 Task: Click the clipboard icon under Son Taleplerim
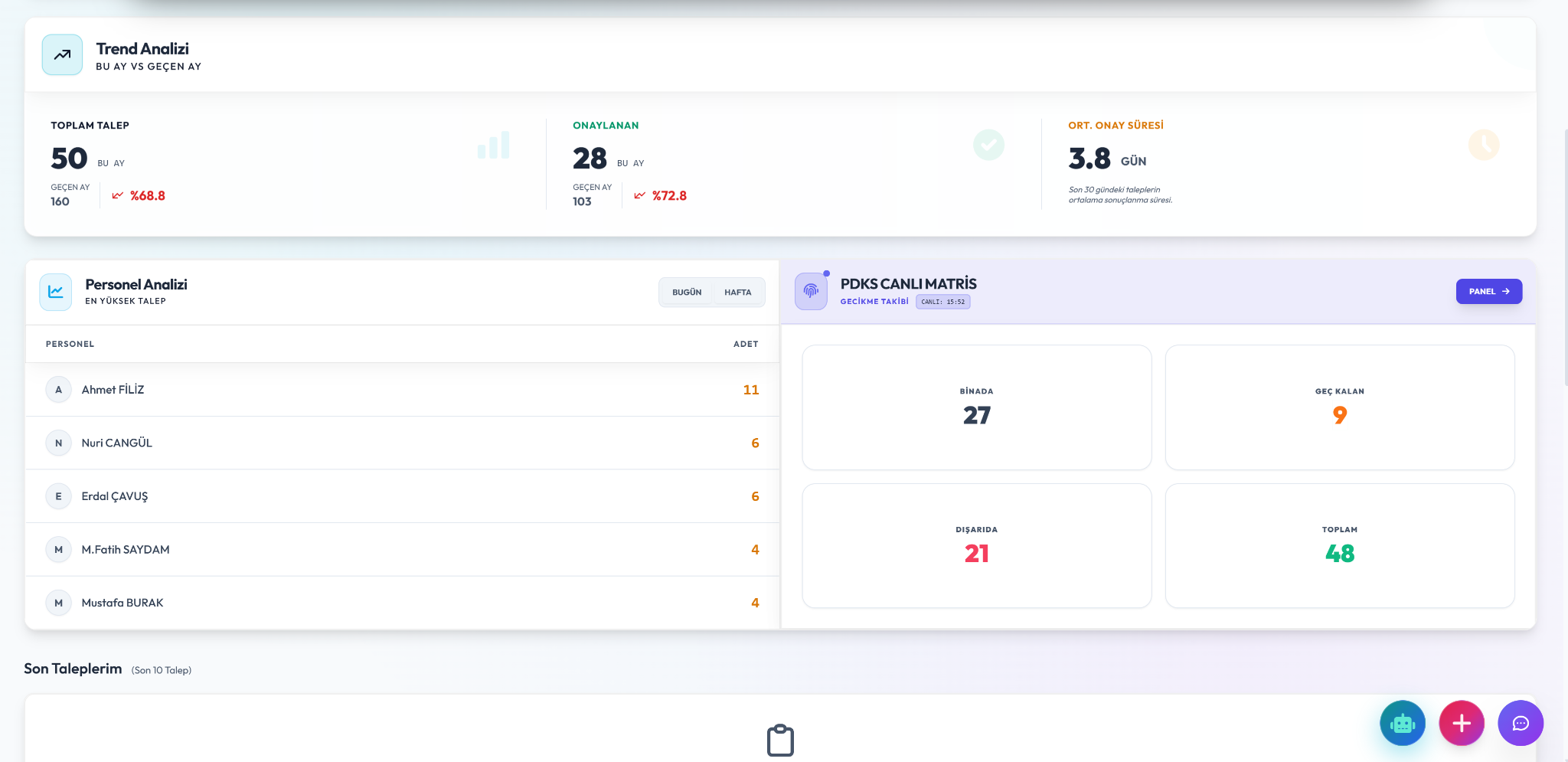tap(780, 740)
